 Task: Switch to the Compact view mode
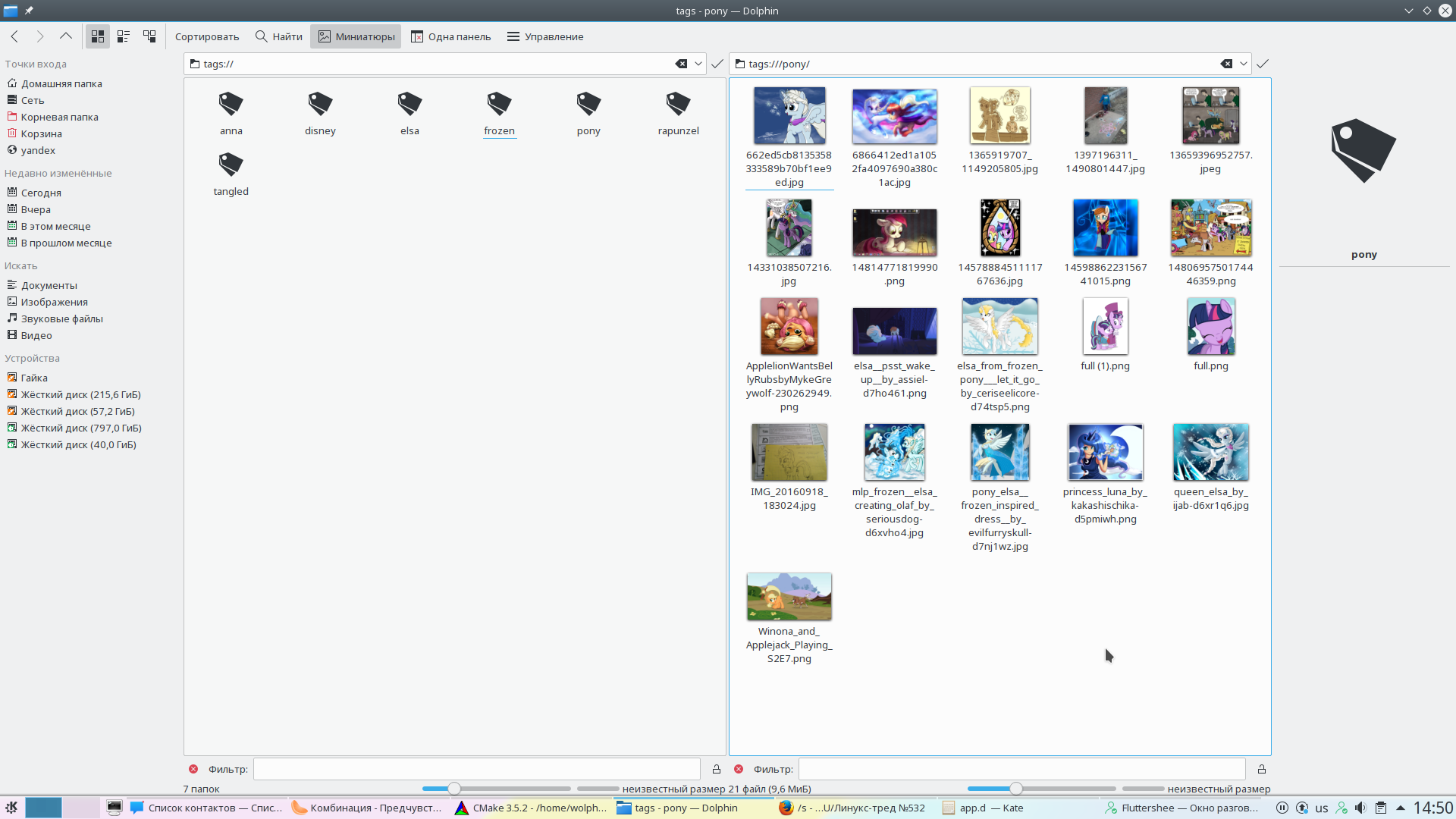tap(124, 36)
